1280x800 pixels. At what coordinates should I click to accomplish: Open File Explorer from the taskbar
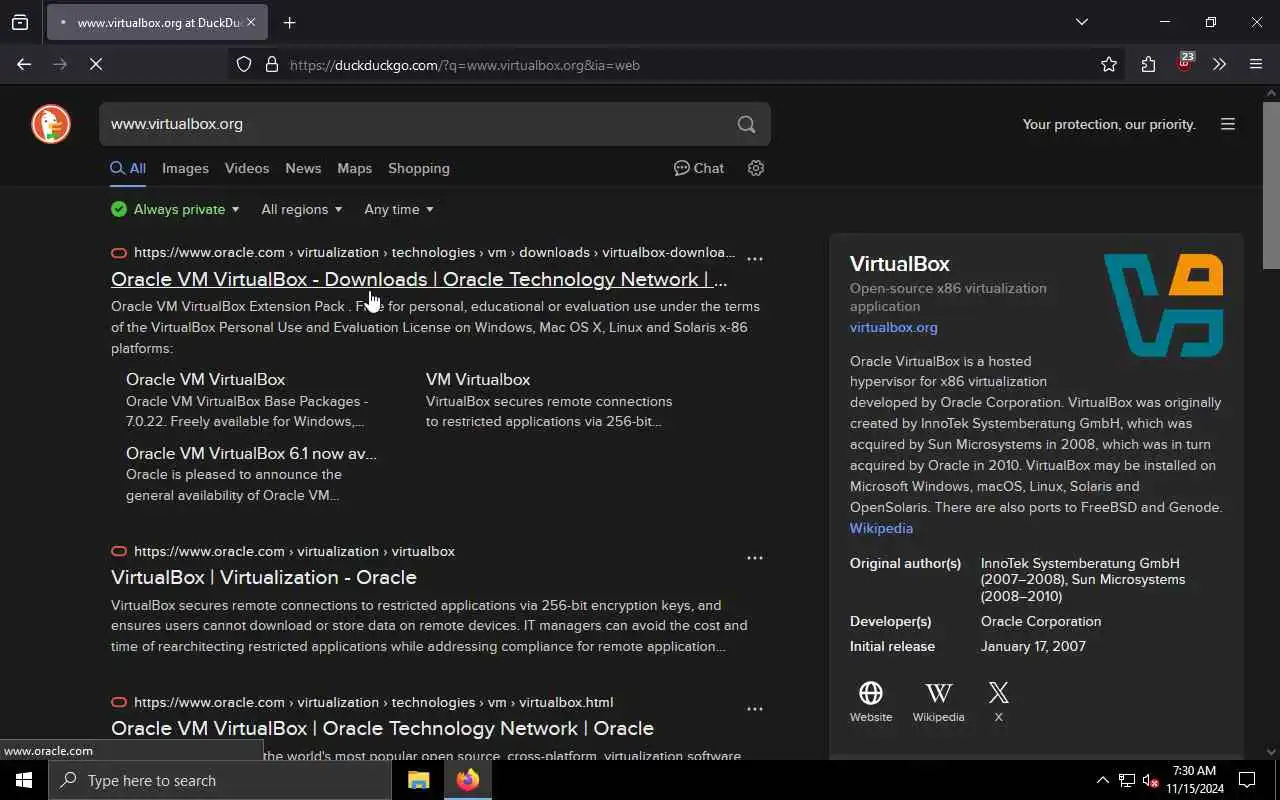point(419,780)
